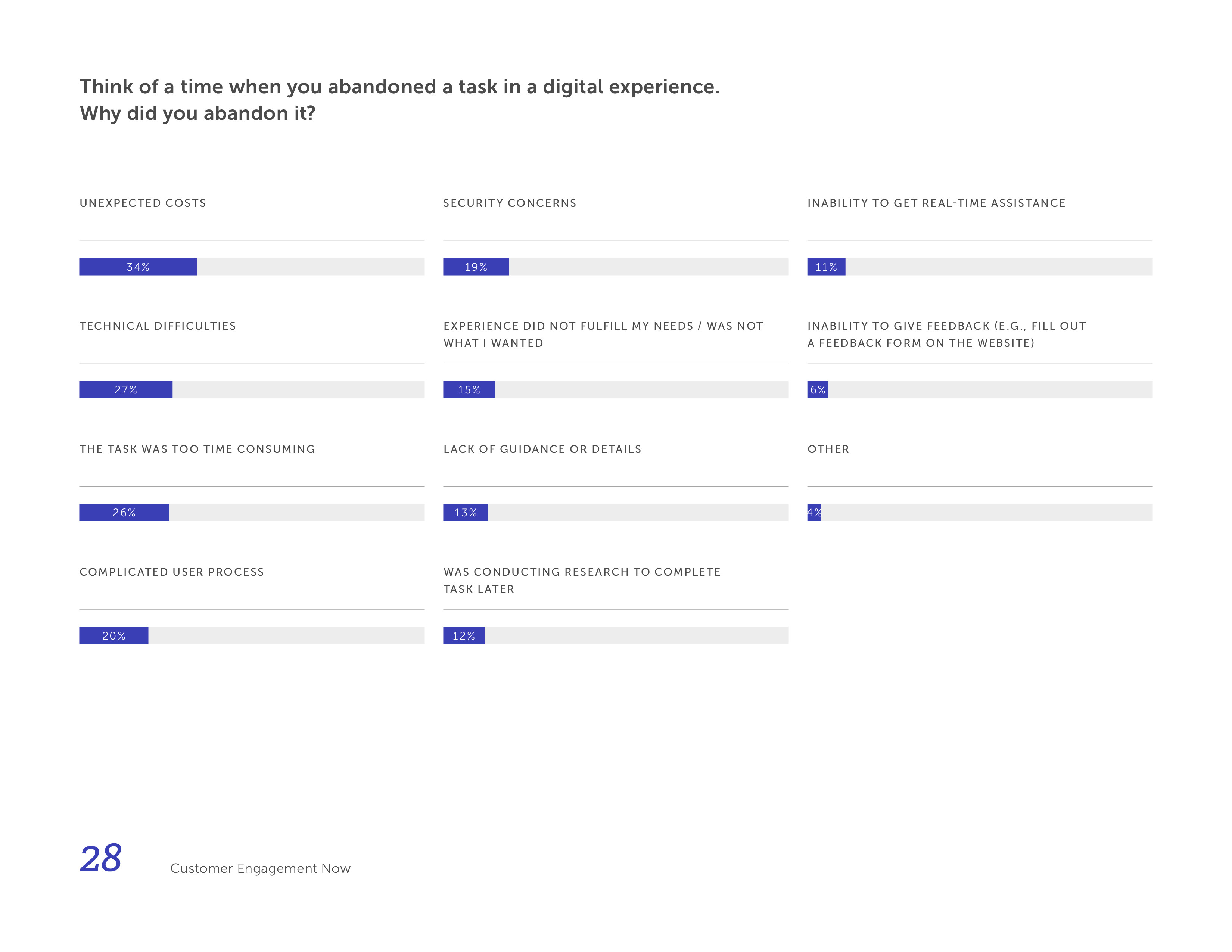Click the 13% Lack of Guidance bar
1232x952 pixels.
[x=466, y=513]
